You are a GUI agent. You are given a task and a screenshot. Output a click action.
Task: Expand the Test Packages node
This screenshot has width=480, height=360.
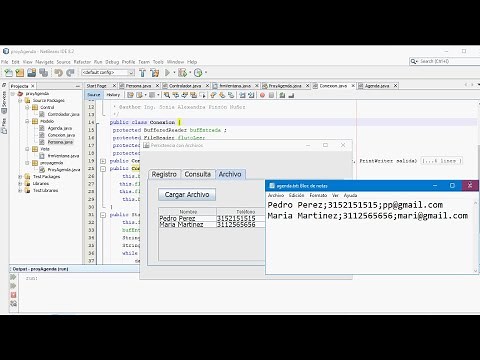[x=20, y=177]
